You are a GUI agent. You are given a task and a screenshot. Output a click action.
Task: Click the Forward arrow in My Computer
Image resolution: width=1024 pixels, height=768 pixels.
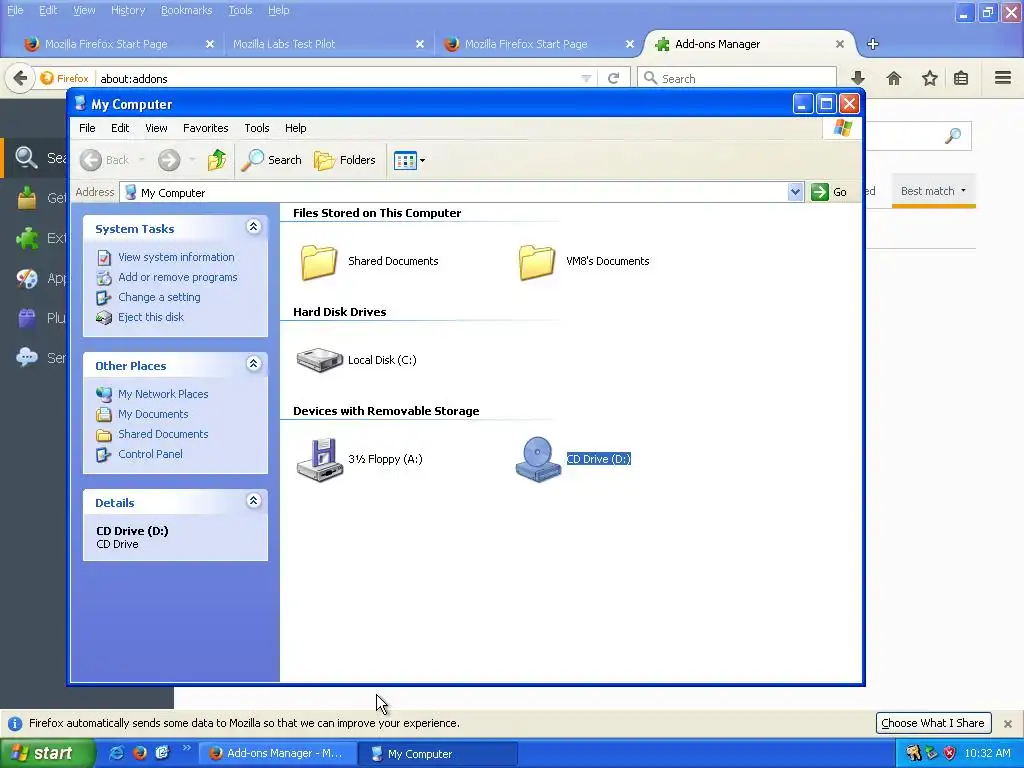click(169, 160)
